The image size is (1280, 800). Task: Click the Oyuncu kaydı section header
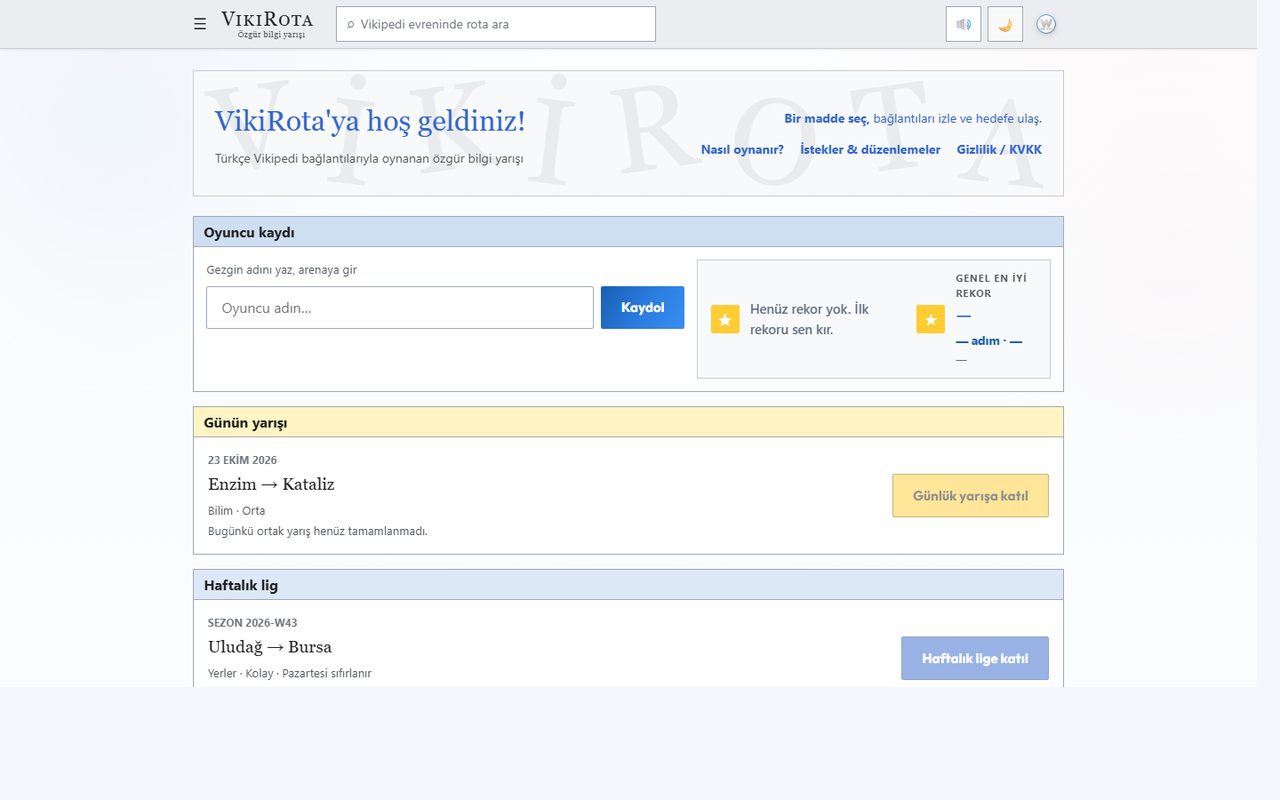(628, 232)
